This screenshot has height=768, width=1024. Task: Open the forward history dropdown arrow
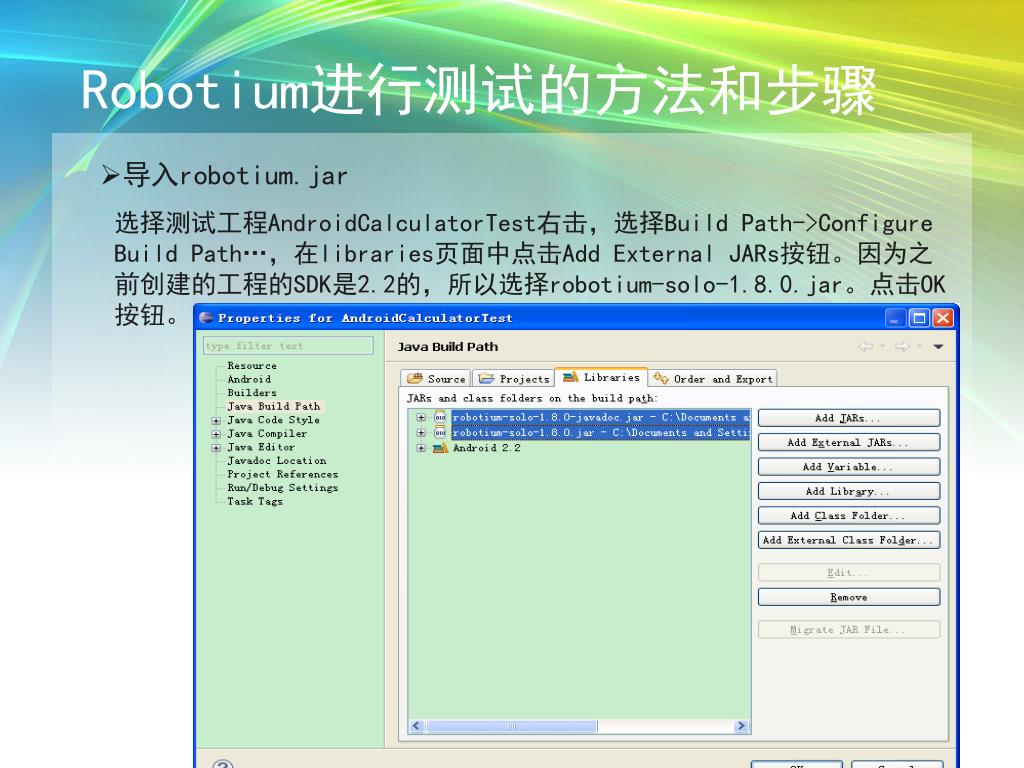pos(919,347)
